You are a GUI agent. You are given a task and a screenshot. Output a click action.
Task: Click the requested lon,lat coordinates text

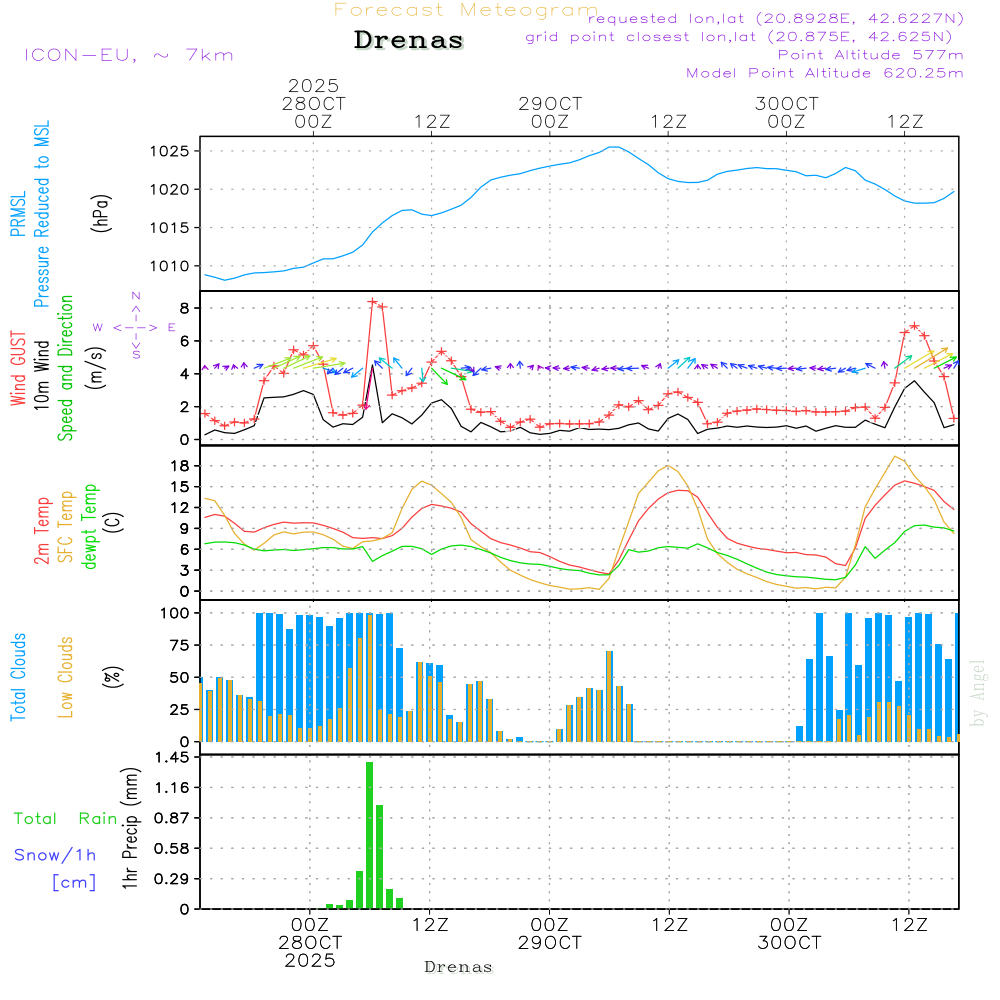point(776,18)
